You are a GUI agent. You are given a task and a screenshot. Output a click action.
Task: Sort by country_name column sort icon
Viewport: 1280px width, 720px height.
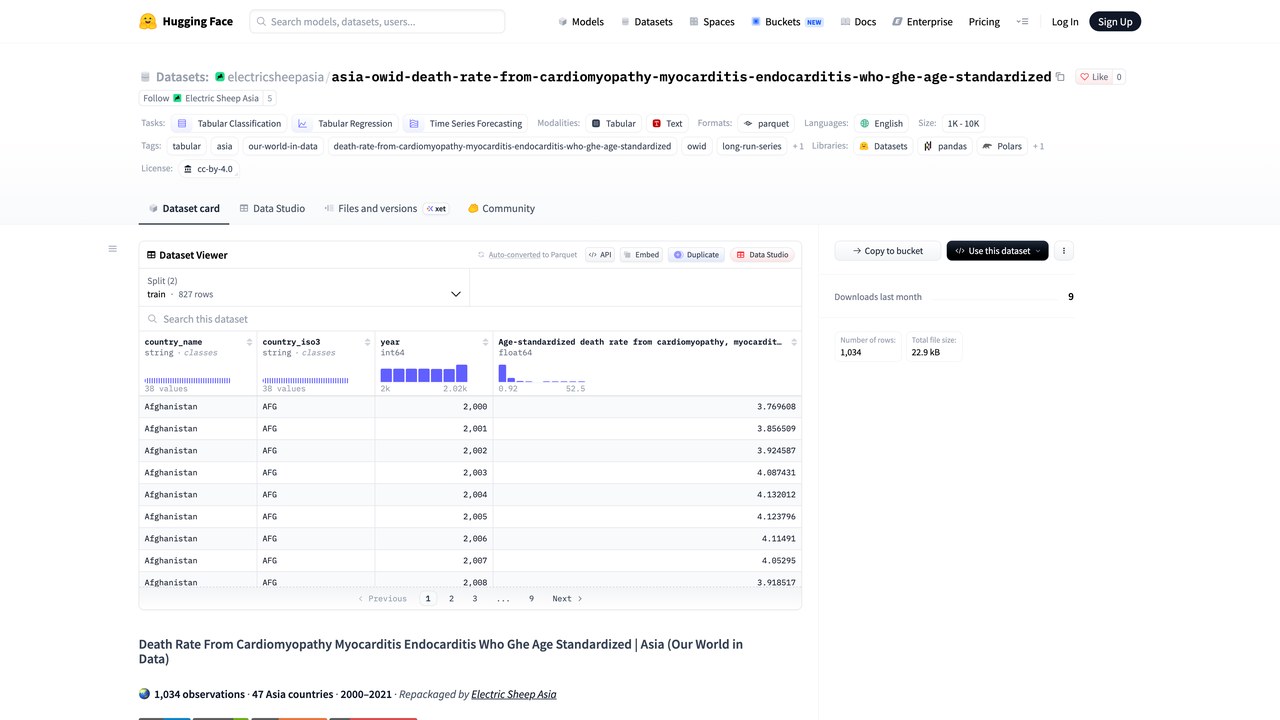[250, 342]
